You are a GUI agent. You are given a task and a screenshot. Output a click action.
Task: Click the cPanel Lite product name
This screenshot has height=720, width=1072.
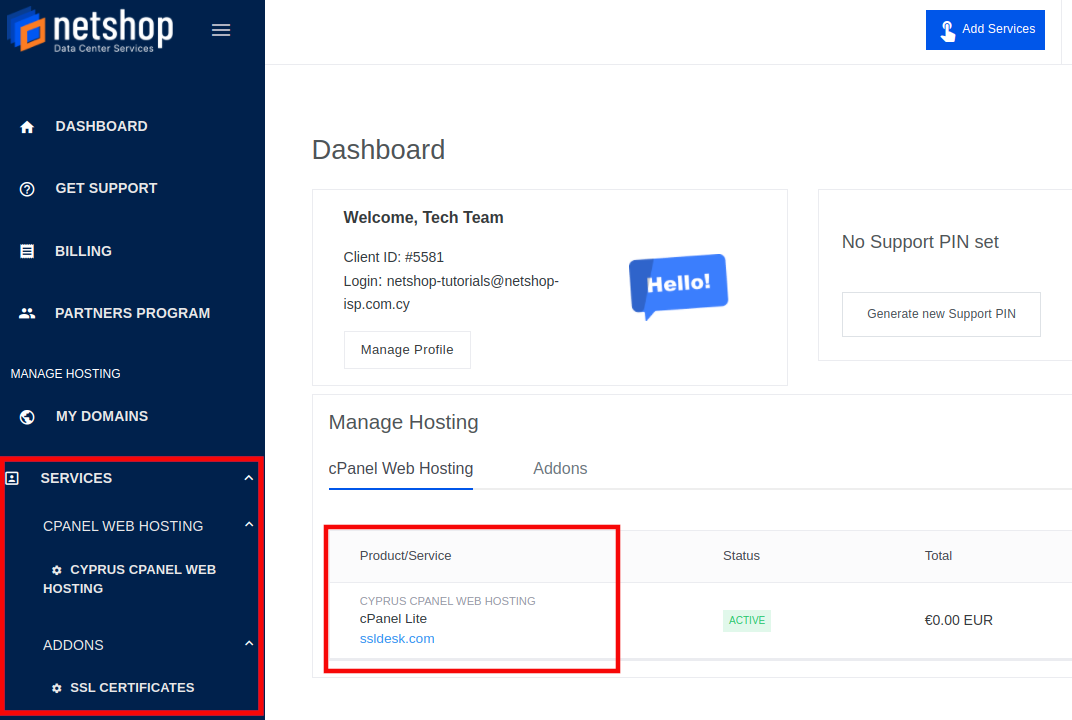click(393, 619)
